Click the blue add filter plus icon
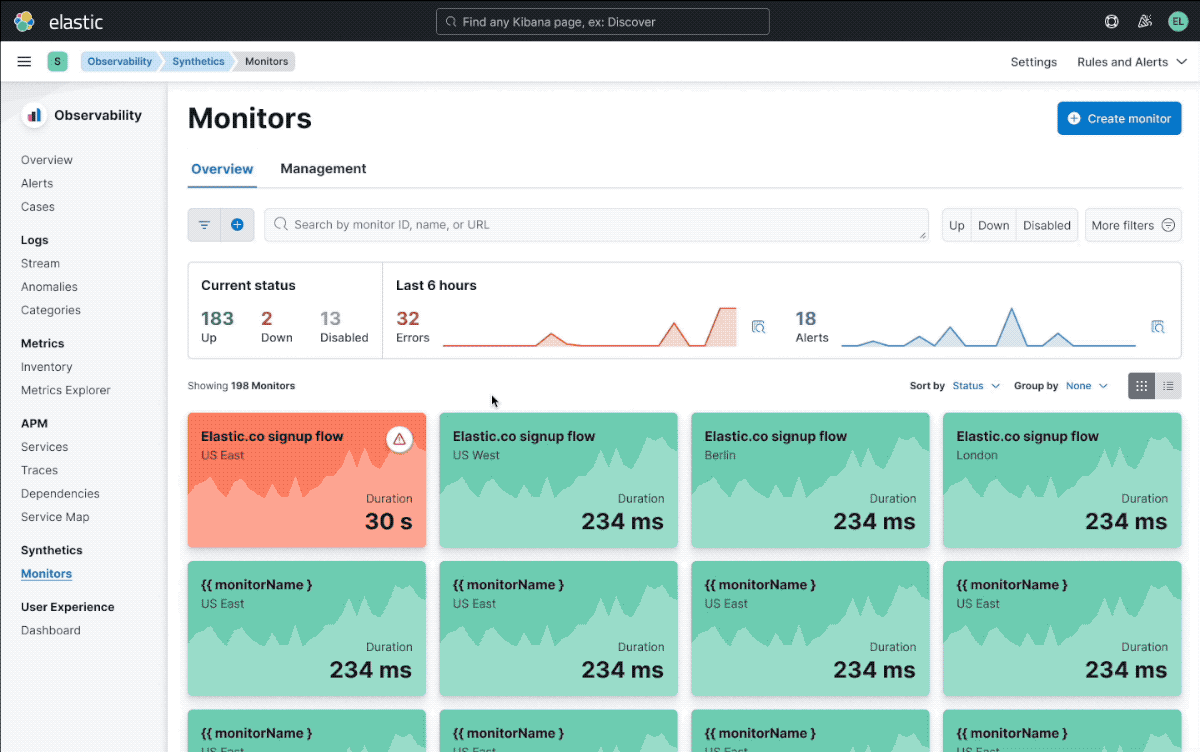This screenshot has height=752, width=1200. [237, 225]
